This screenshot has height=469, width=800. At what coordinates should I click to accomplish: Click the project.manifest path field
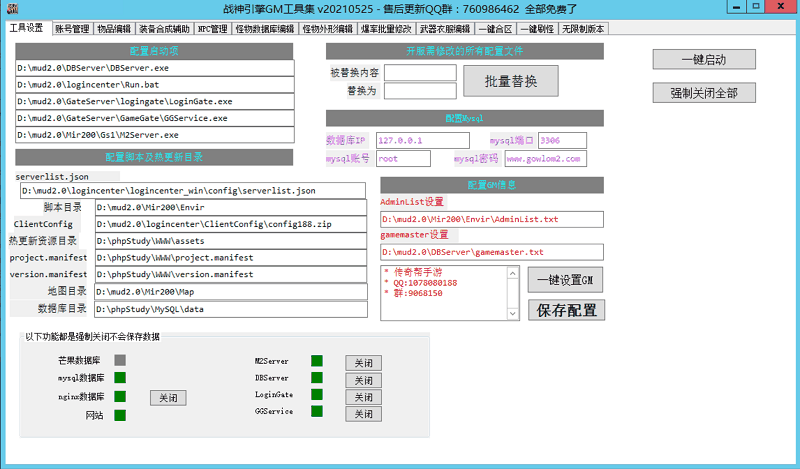pos(231,258)
